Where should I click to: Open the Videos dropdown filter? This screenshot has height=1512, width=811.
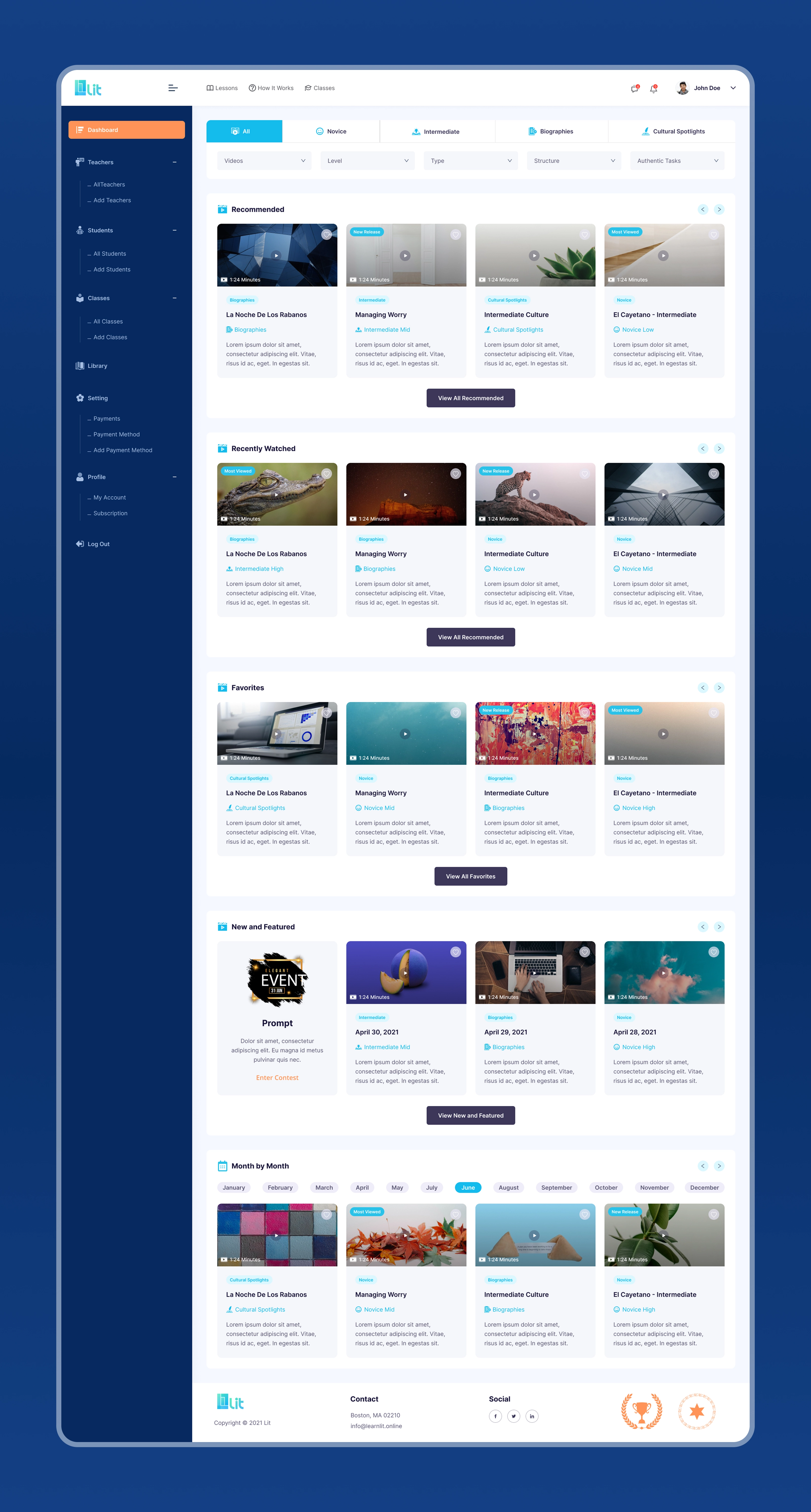point(264,161)
